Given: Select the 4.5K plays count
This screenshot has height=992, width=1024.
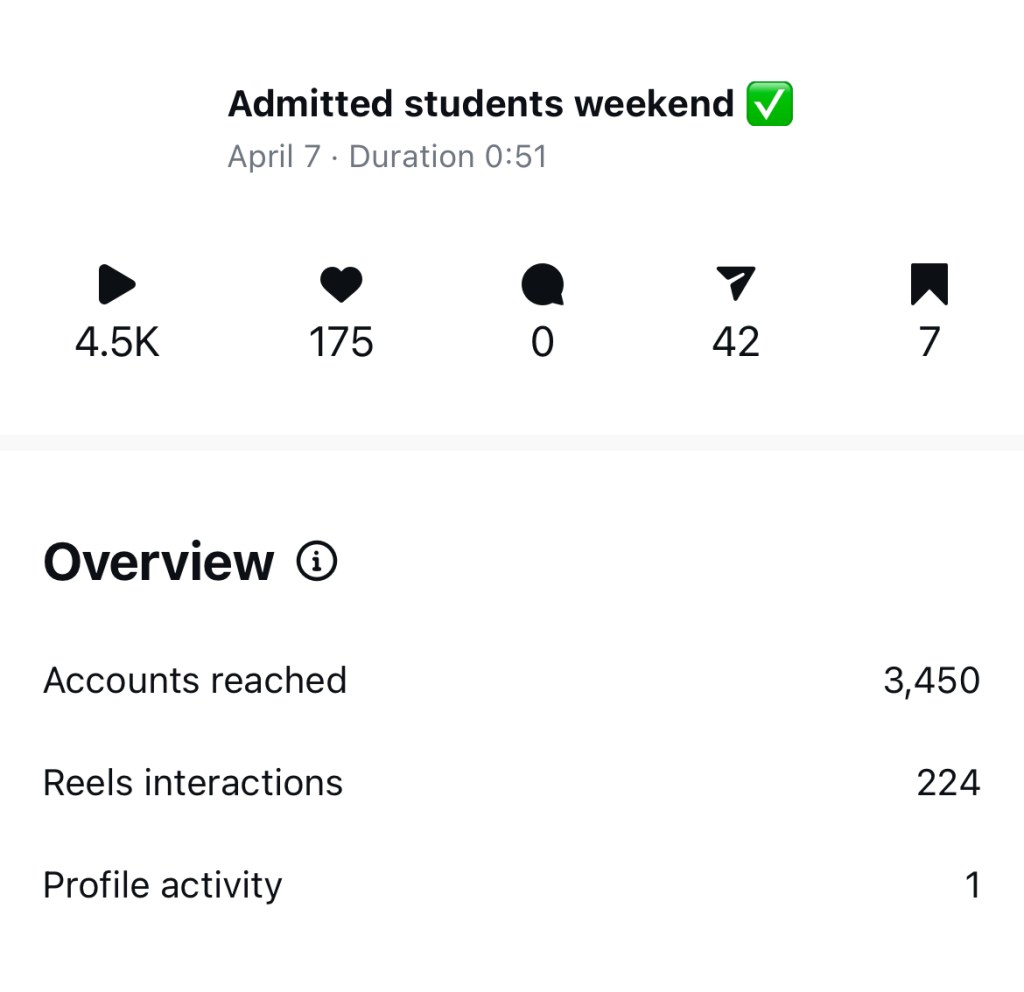Looking at the screenshot, I should pos(117,343).
